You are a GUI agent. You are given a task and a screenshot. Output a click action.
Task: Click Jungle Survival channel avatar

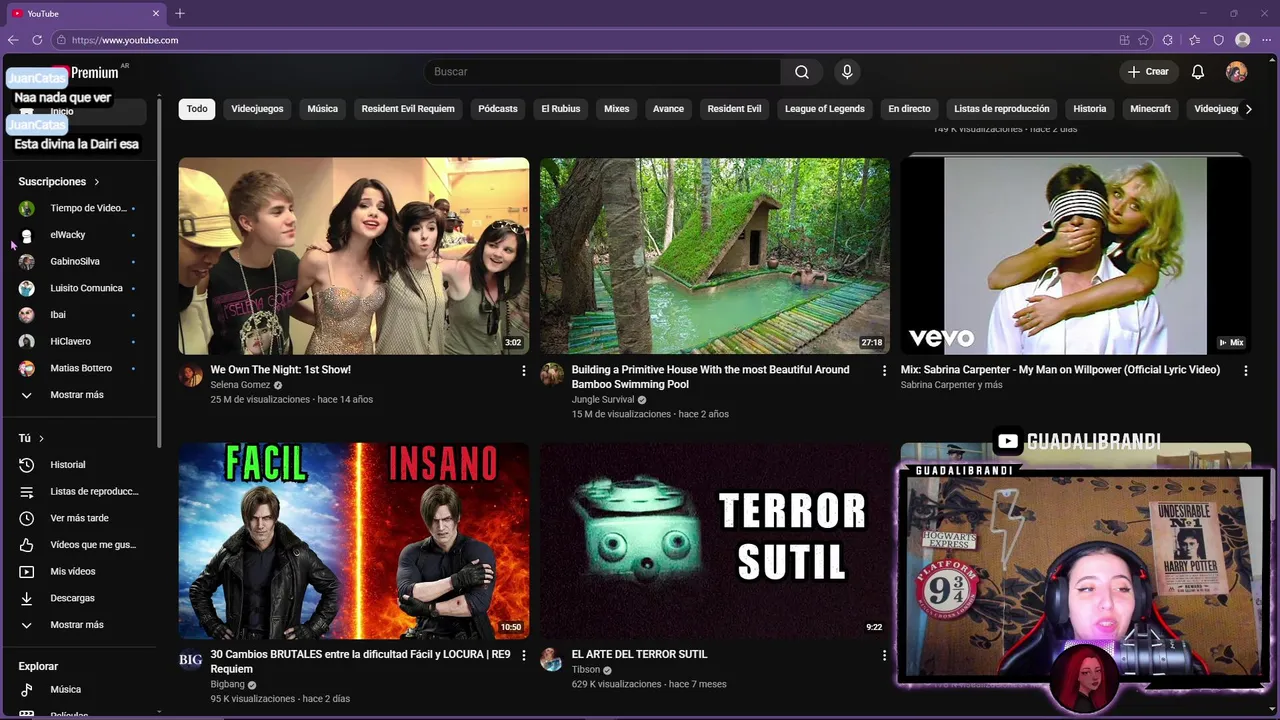coord(552,375)
